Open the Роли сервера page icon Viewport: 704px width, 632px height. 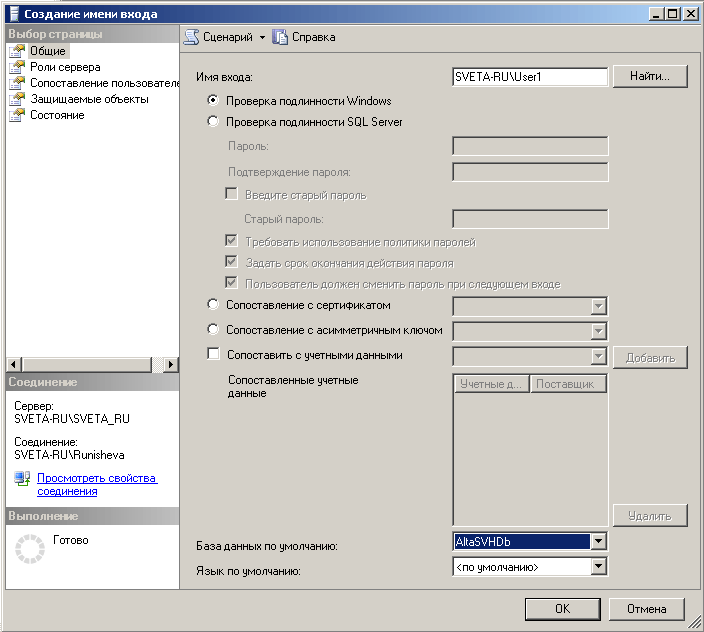(x=17, y=67)
